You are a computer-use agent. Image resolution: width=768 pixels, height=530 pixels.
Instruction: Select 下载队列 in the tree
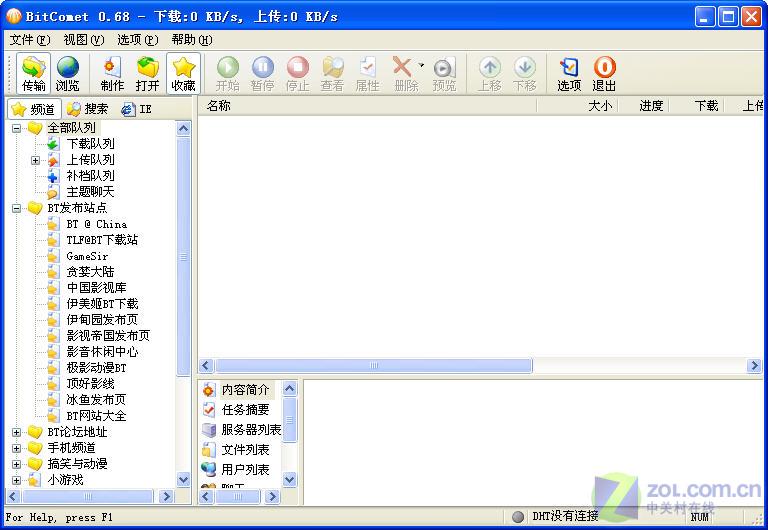point(91,144)
